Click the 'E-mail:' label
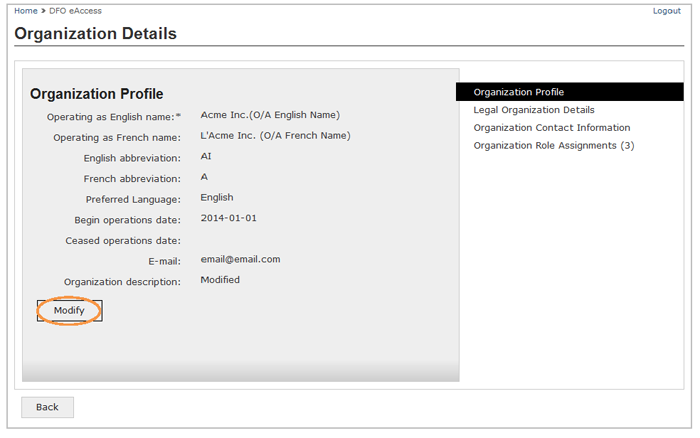Screen dimensions: 700x438 pos(164,261)
